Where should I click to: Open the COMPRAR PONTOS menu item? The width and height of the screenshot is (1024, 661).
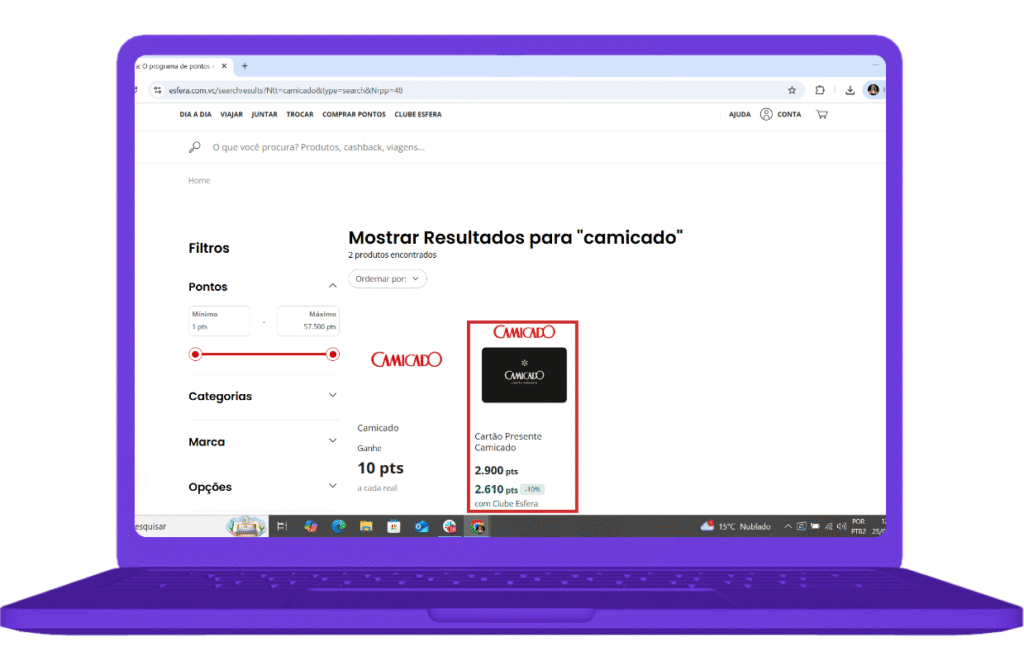coord(353,114)
